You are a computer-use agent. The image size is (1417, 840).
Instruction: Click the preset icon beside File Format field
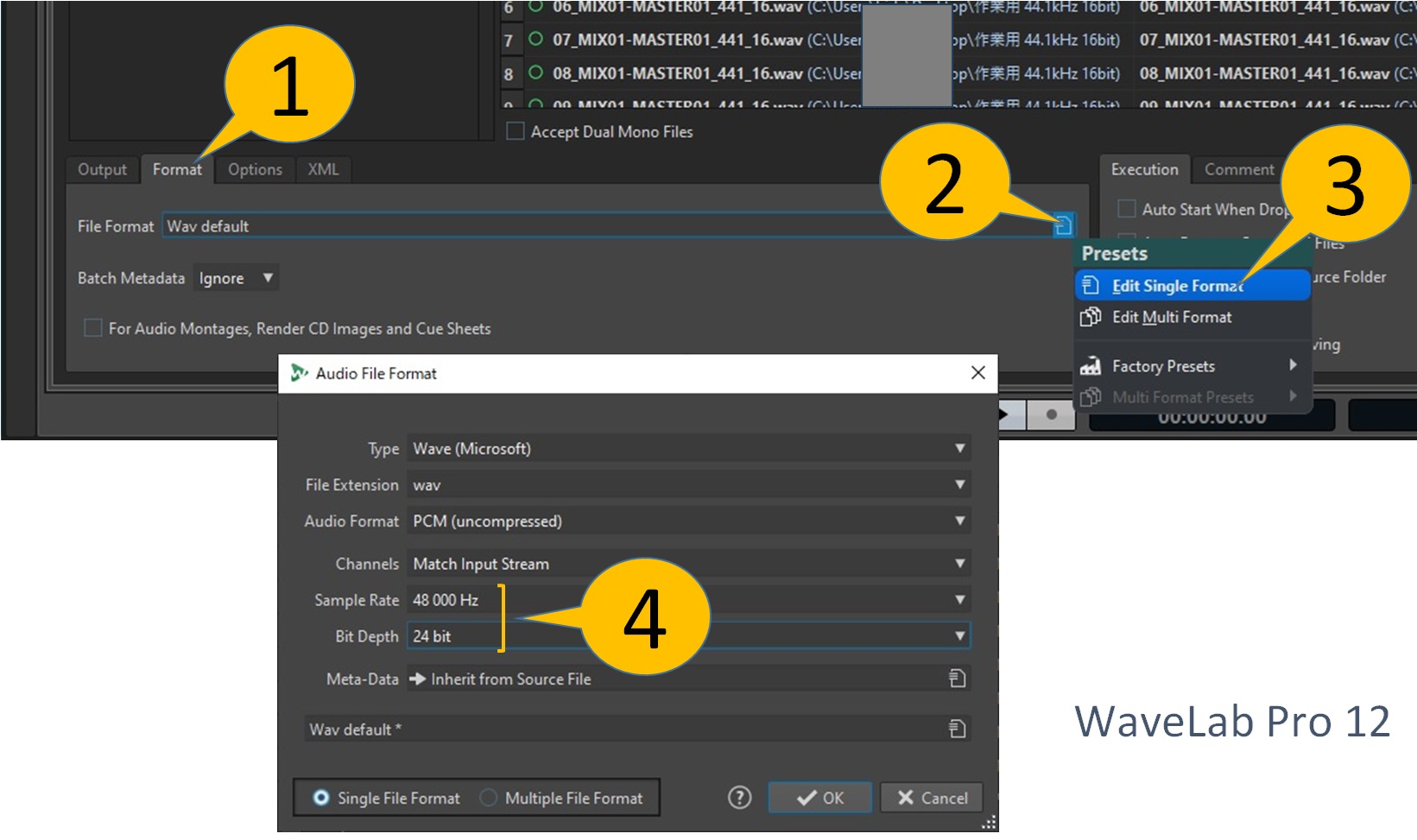coord(1063,226)
